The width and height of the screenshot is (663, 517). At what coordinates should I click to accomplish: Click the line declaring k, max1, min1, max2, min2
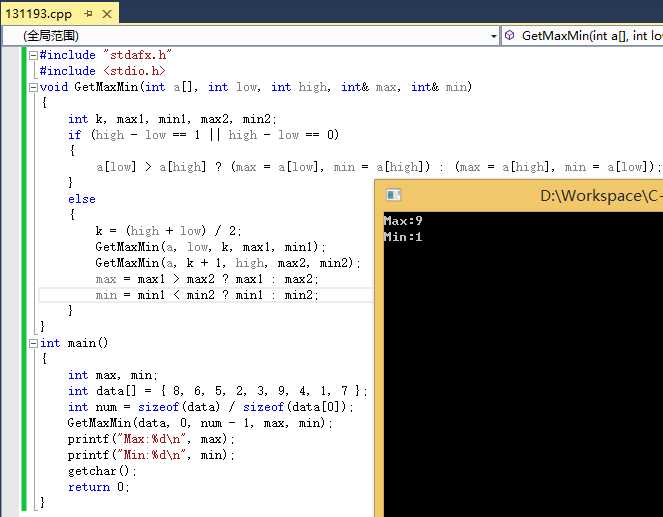pos(172,119)
